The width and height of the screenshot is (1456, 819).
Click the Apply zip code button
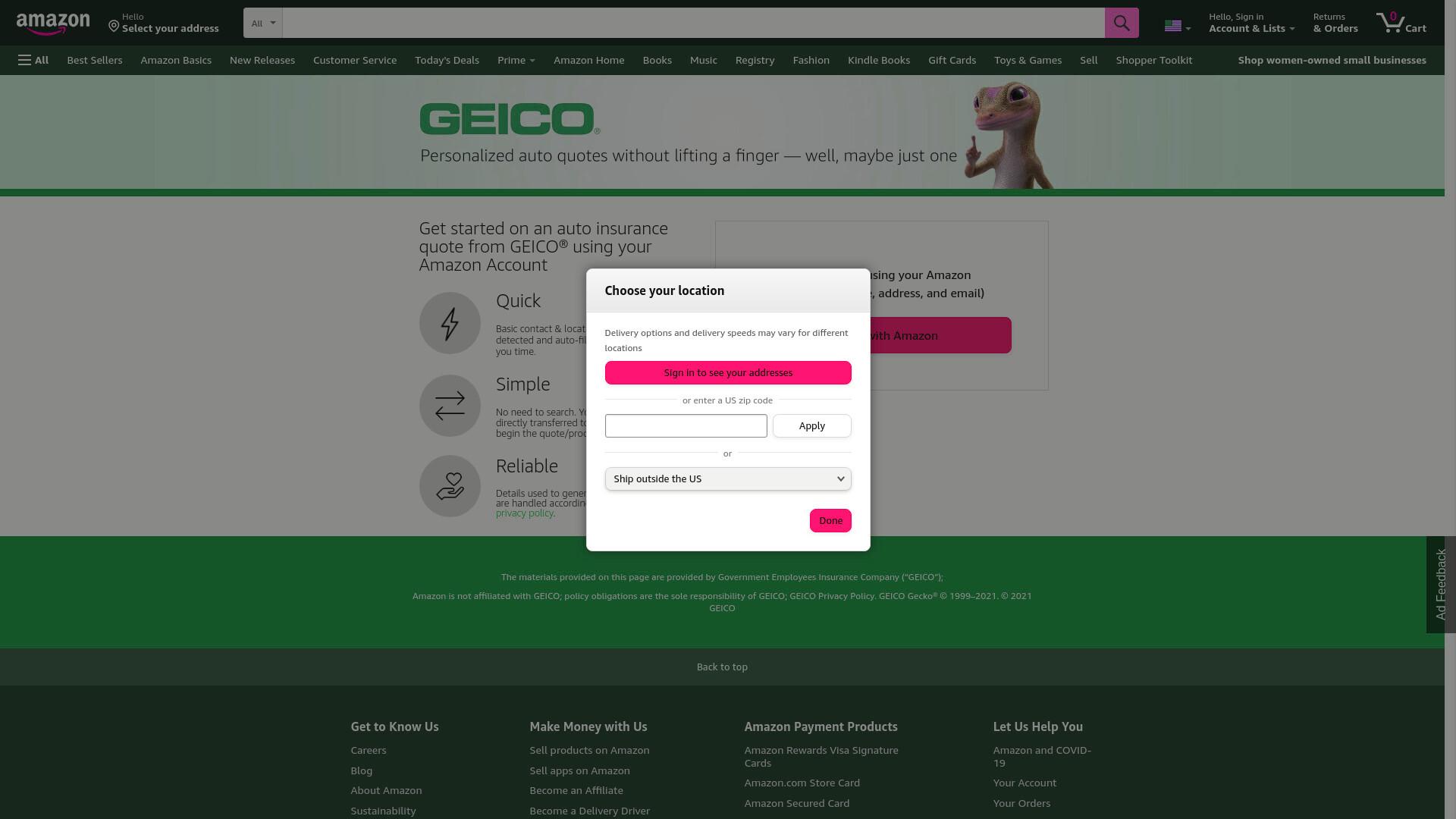tap(811, 425)
